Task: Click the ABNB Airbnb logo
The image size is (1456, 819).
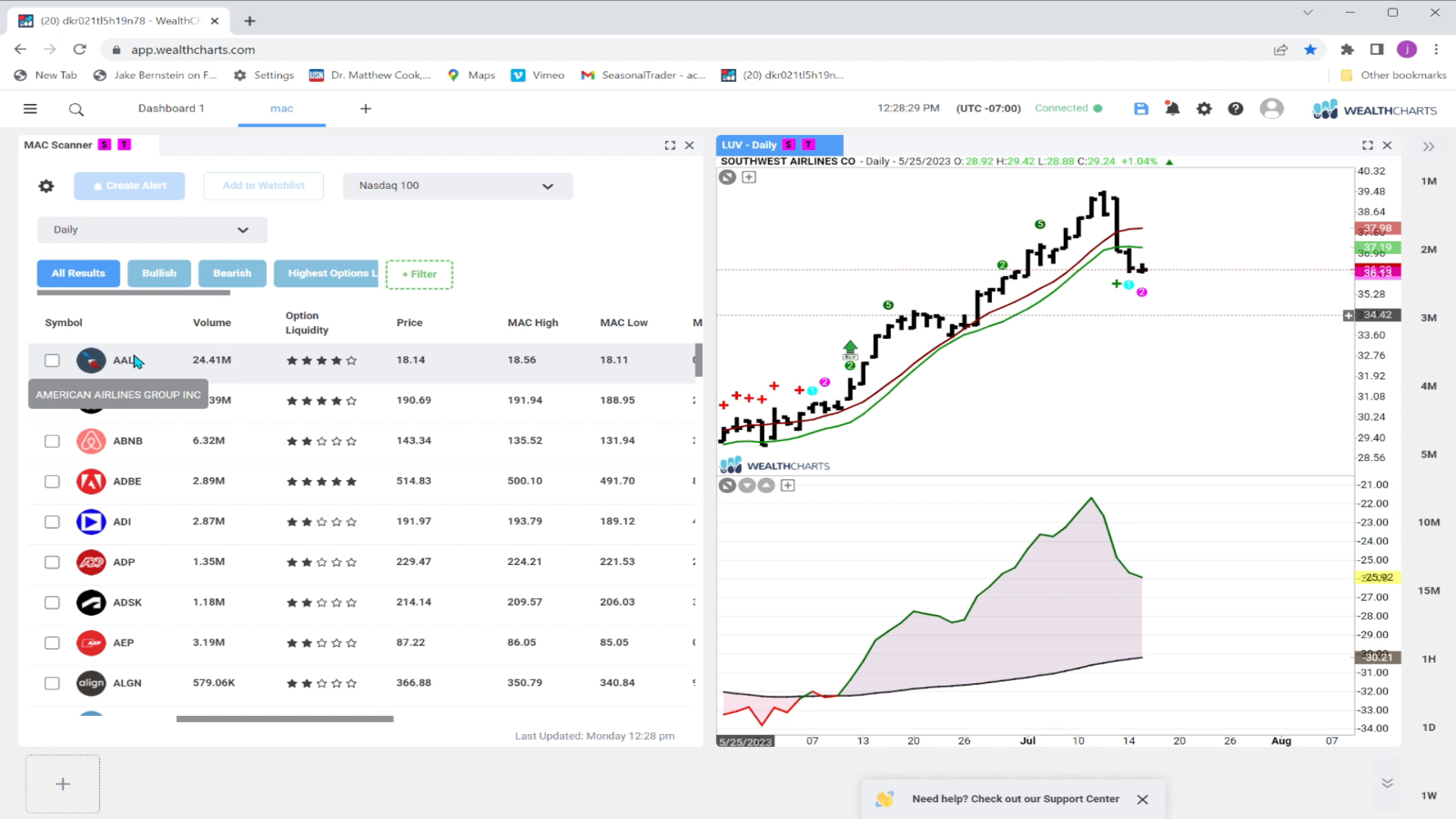Action: tap(91, 441)
